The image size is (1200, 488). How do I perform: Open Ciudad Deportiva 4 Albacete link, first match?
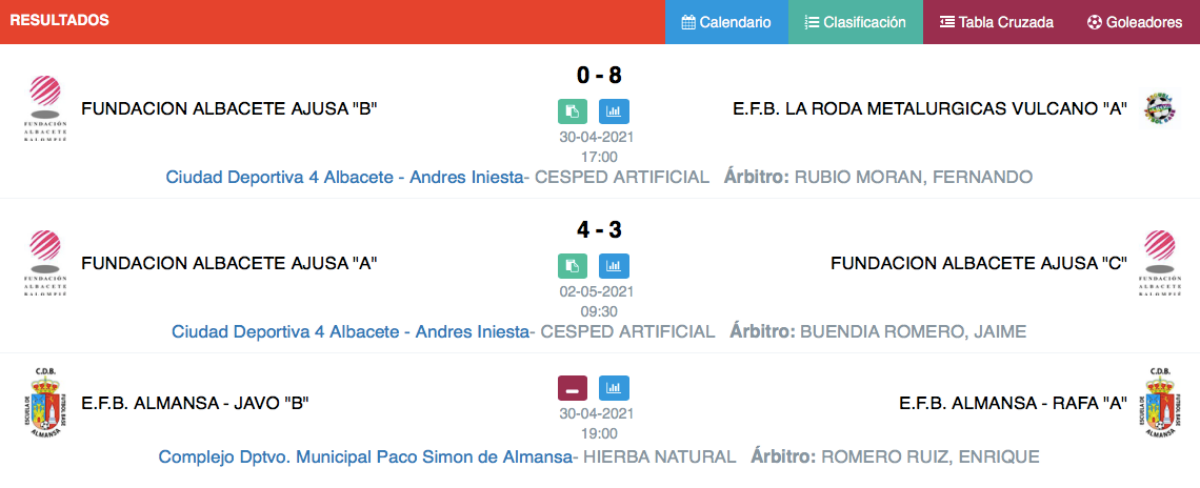coord(345,177)
